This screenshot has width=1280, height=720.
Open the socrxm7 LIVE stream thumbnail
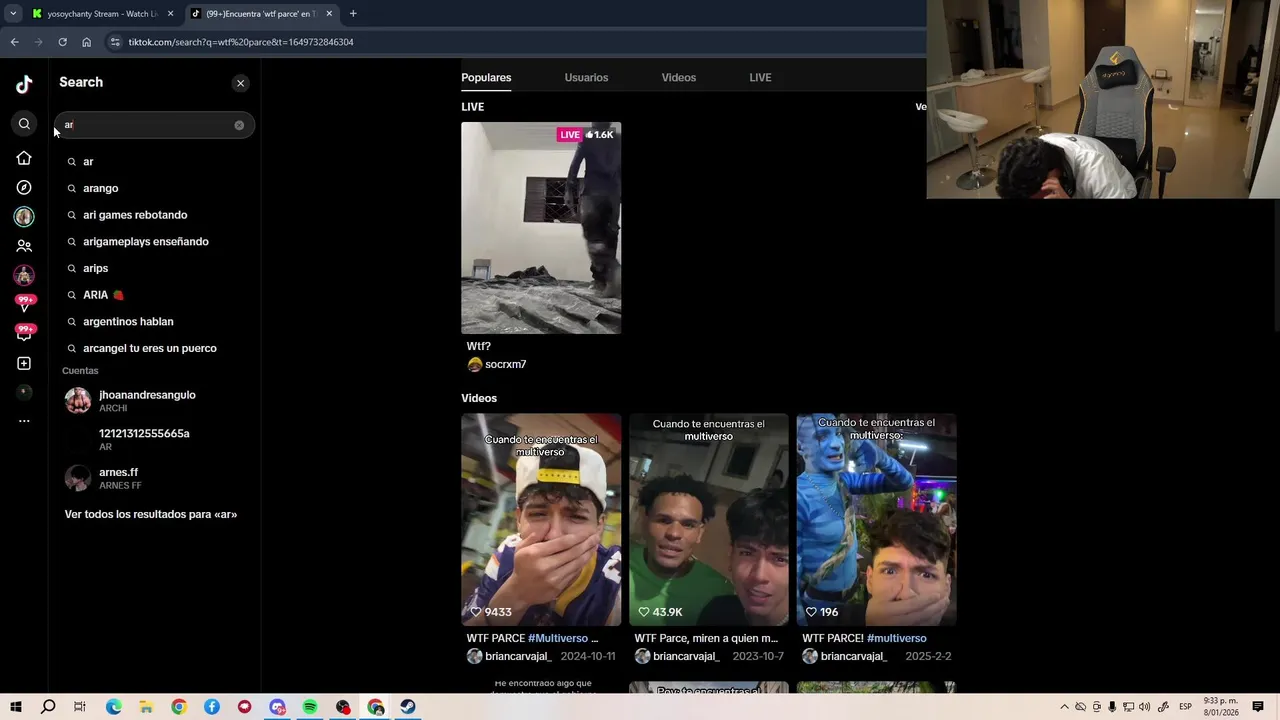click(541, 228)
